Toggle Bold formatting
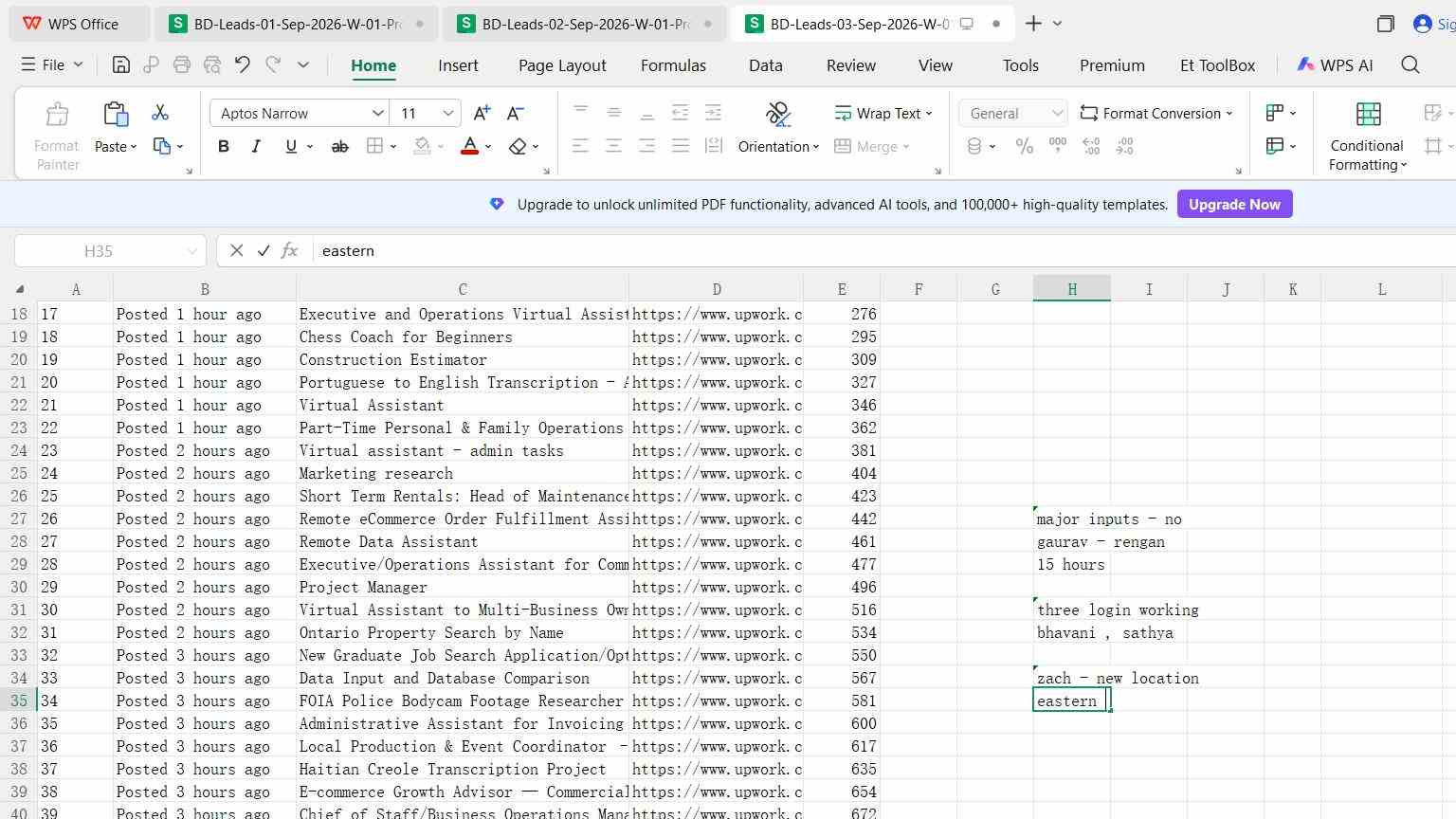The width and height of the screenshot is (1456, 819). point(224,146)
